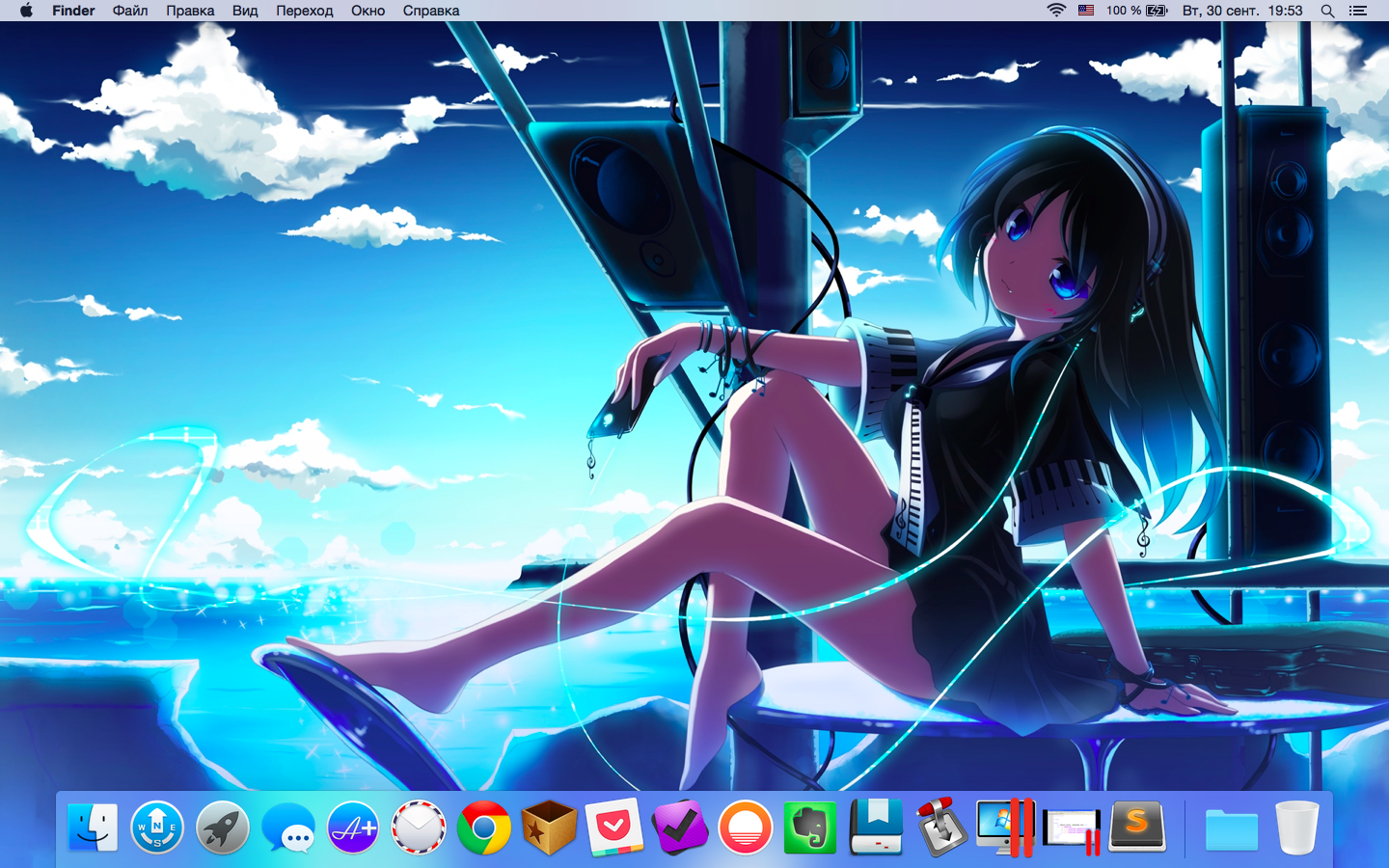Open the blue book bookmark app
This screenshot has width=1389, height=868.
point(876,827)
